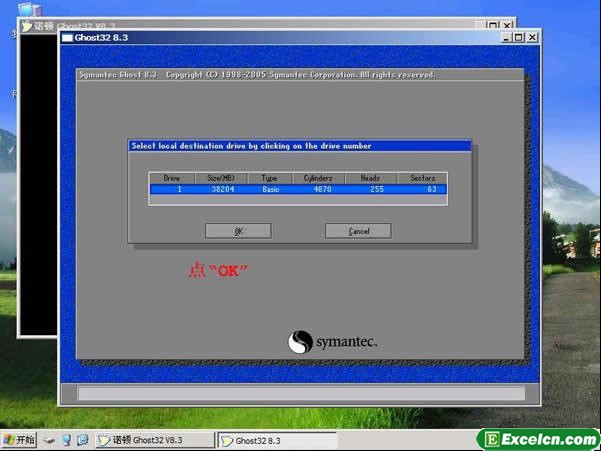Click the 63 sectors value
The height and width of the screenshot is (451, 601).
pyautogui.click(x=432, y=189)
